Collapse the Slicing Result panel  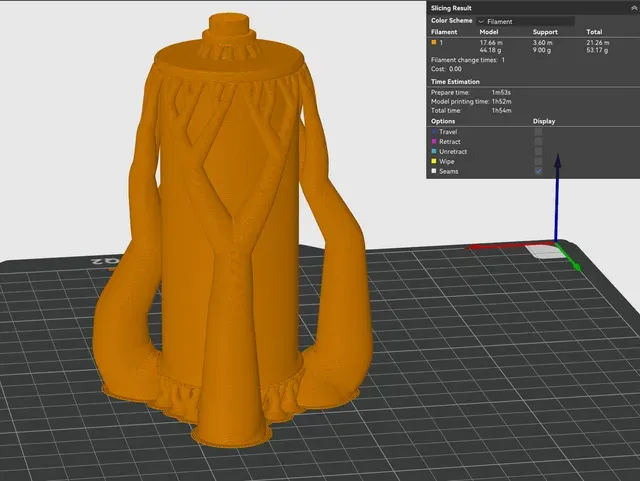tap(636, 8)
